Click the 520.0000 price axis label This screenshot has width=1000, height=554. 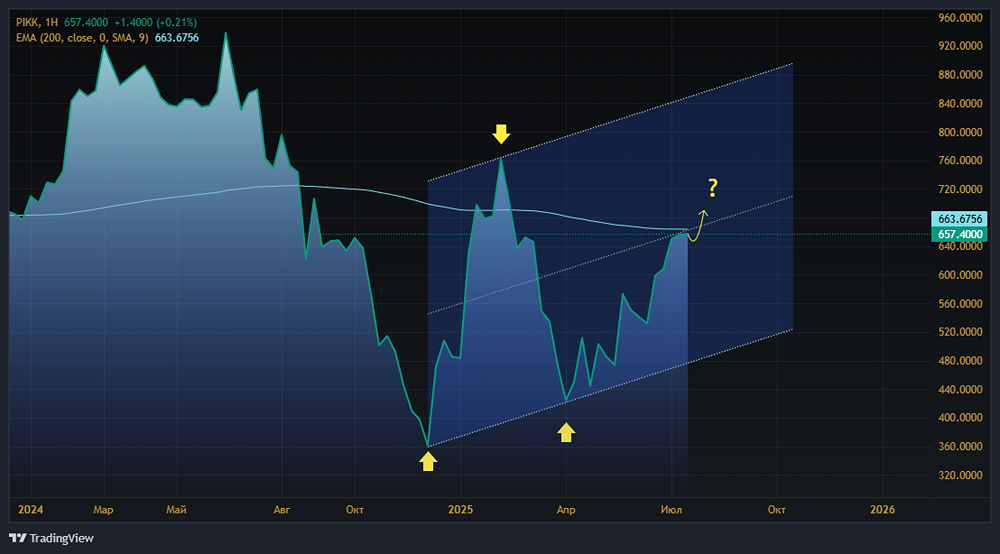pos(960,332)
